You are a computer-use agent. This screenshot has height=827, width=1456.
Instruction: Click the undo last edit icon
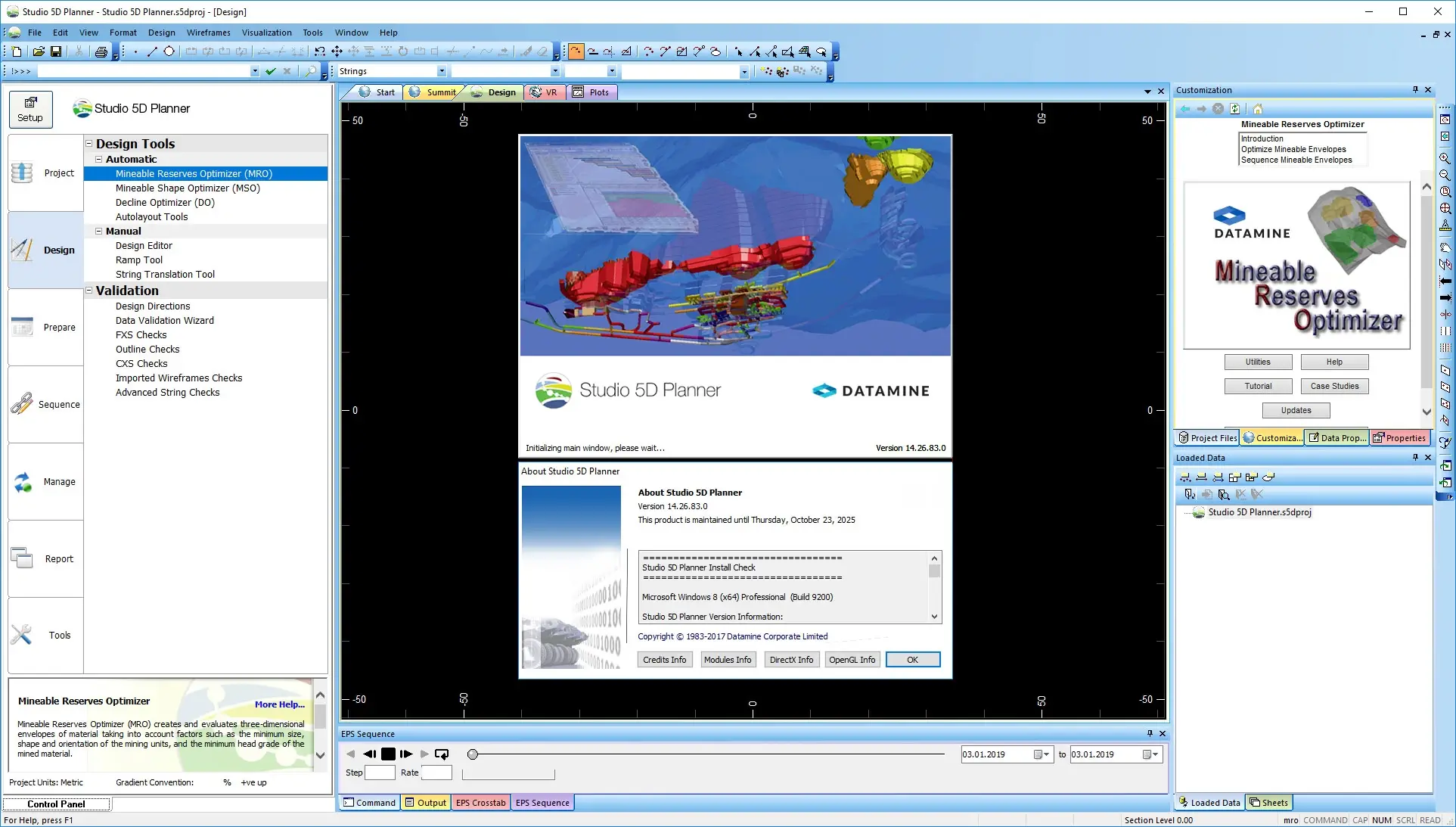point(320,51)
